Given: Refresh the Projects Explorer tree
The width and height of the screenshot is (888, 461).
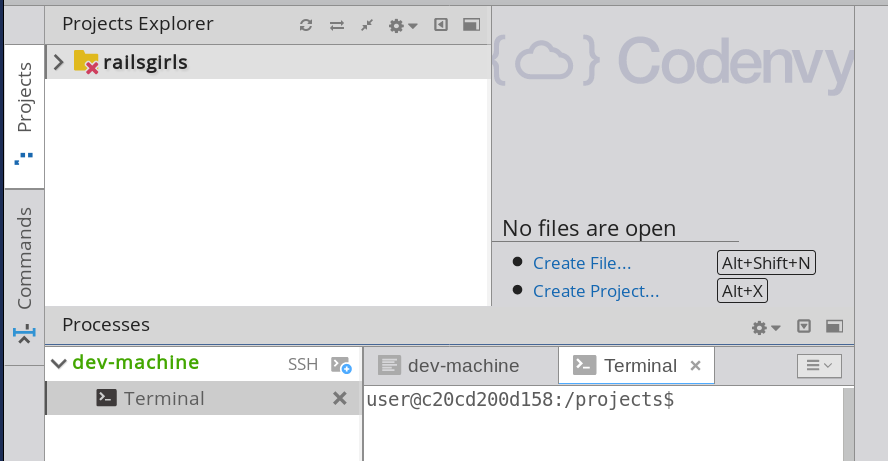Looking at the screenshot, I should (306, 25).
